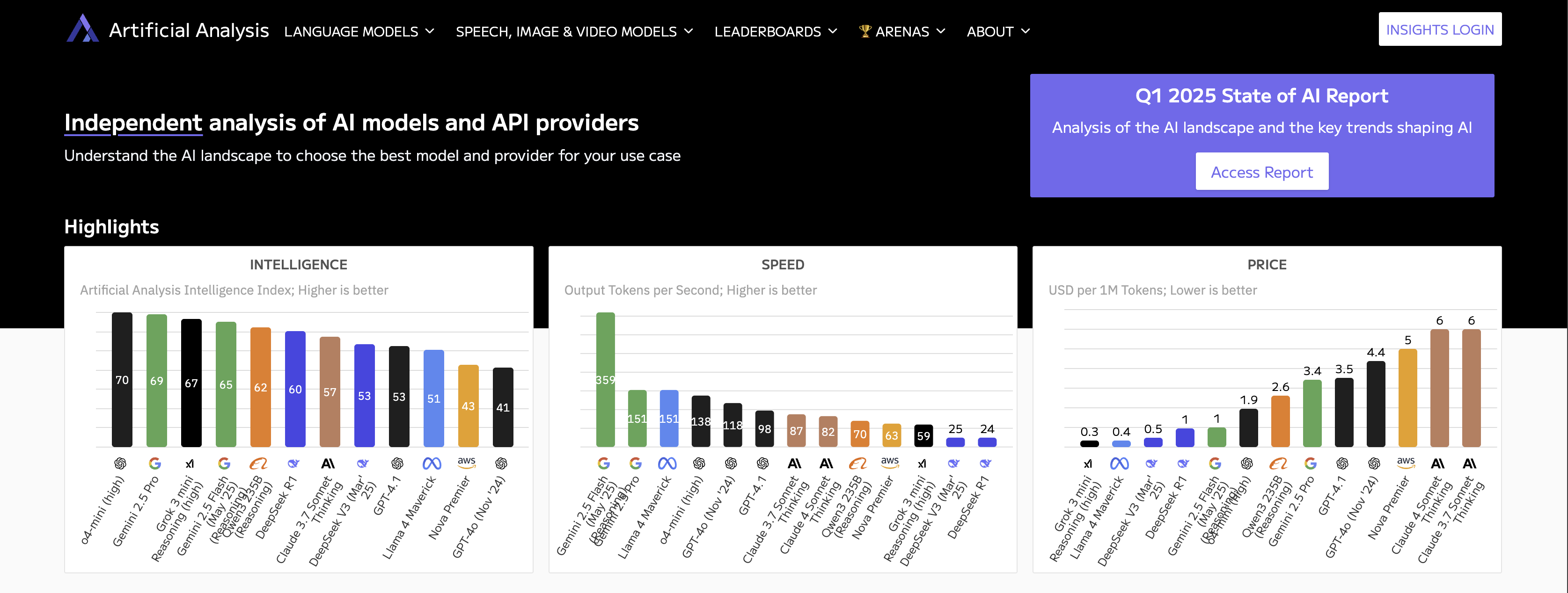Click 'Output Tokens per Second; Higher is better' subtitle

(690, 290)
